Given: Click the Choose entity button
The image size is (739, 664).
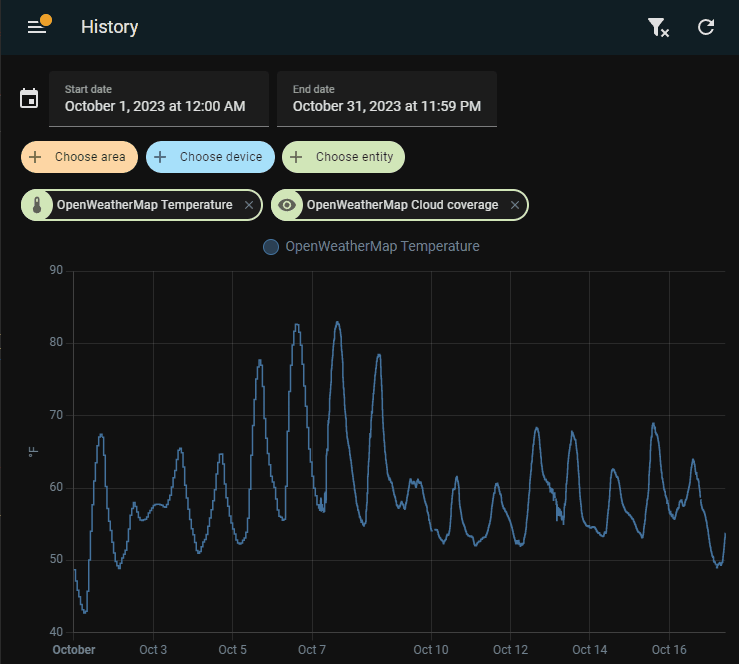Looking at the screenshot, I should (x=343, y=157).
